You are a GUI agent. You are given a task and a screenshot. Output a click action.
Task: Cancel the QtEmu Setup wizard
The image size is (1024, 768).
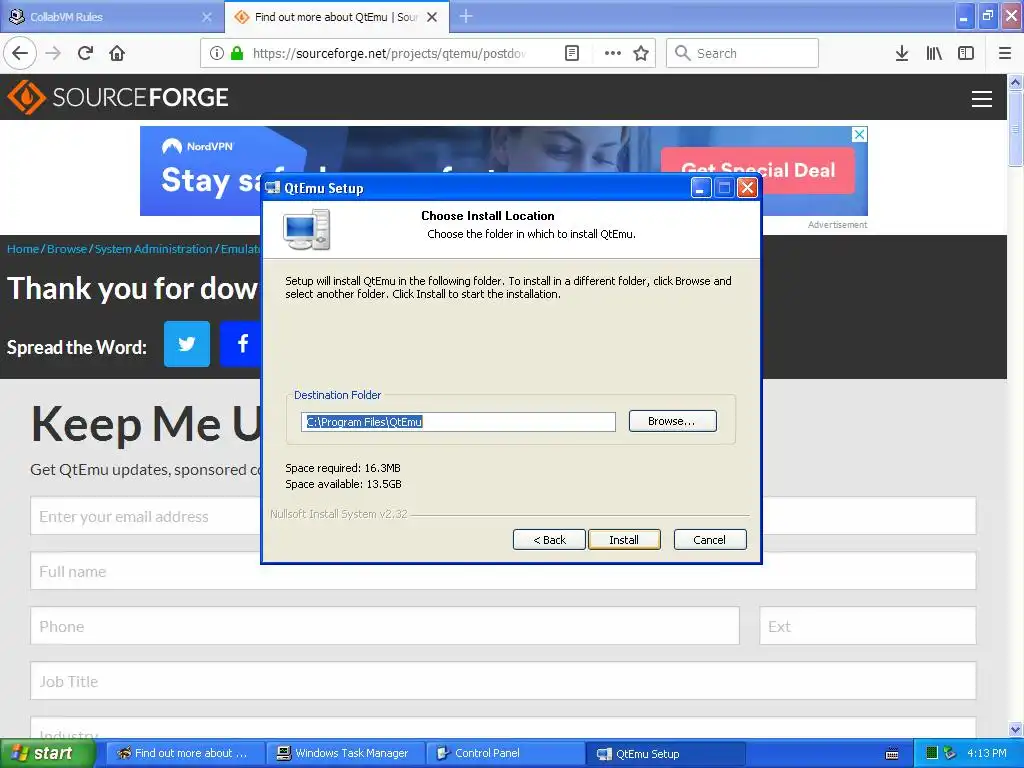tap(710, 539)
